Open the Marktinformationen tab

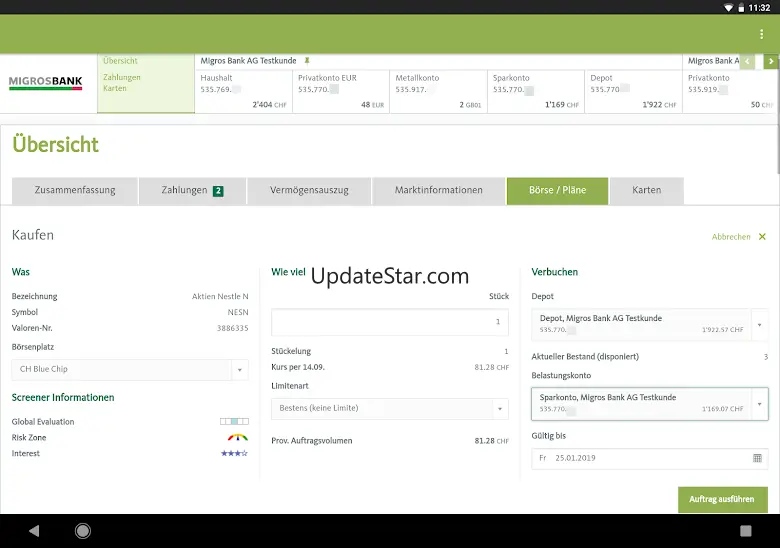(438, 190)
